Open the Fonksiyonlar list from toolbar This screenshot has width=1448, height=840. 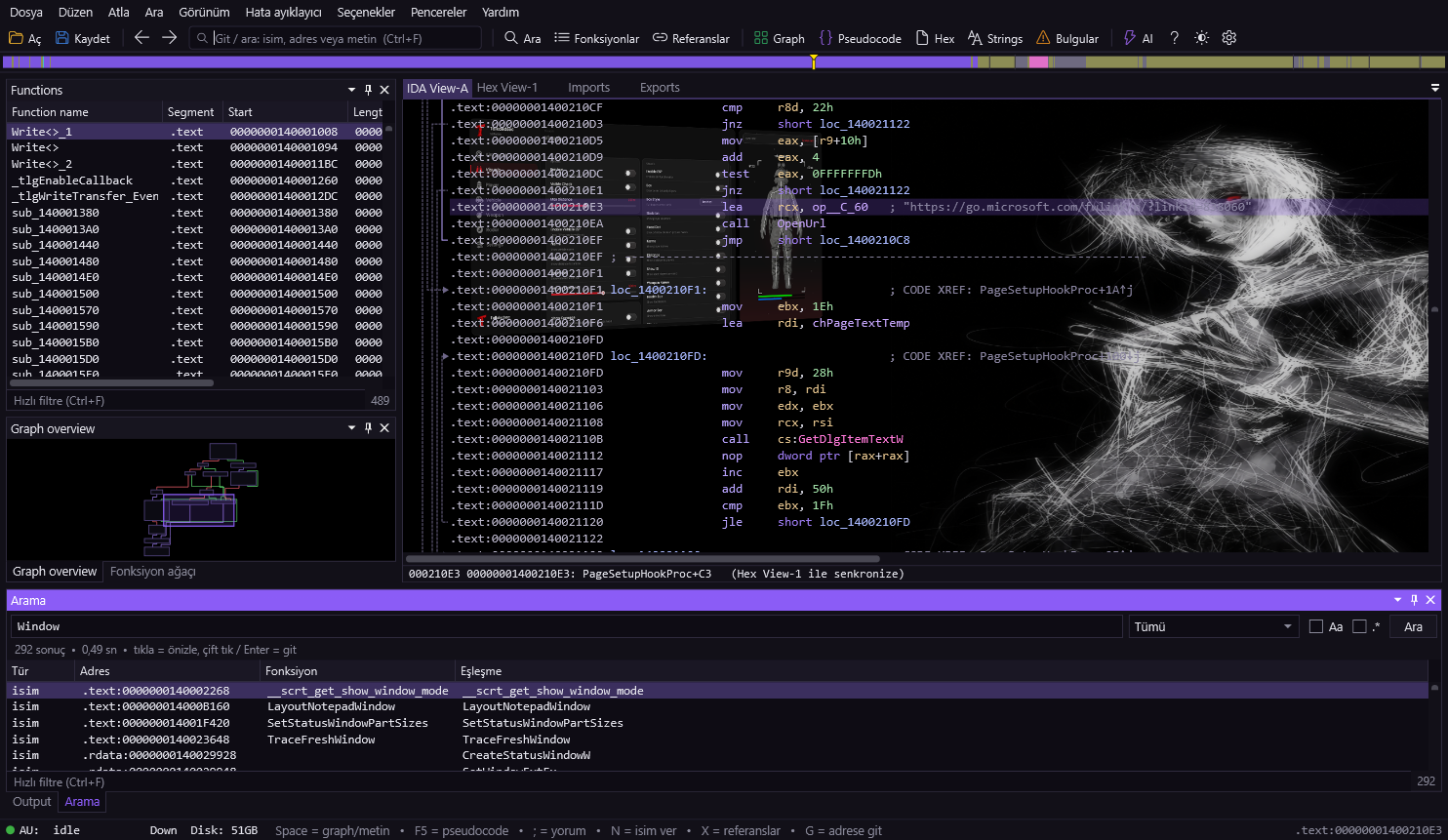[597, 38]
